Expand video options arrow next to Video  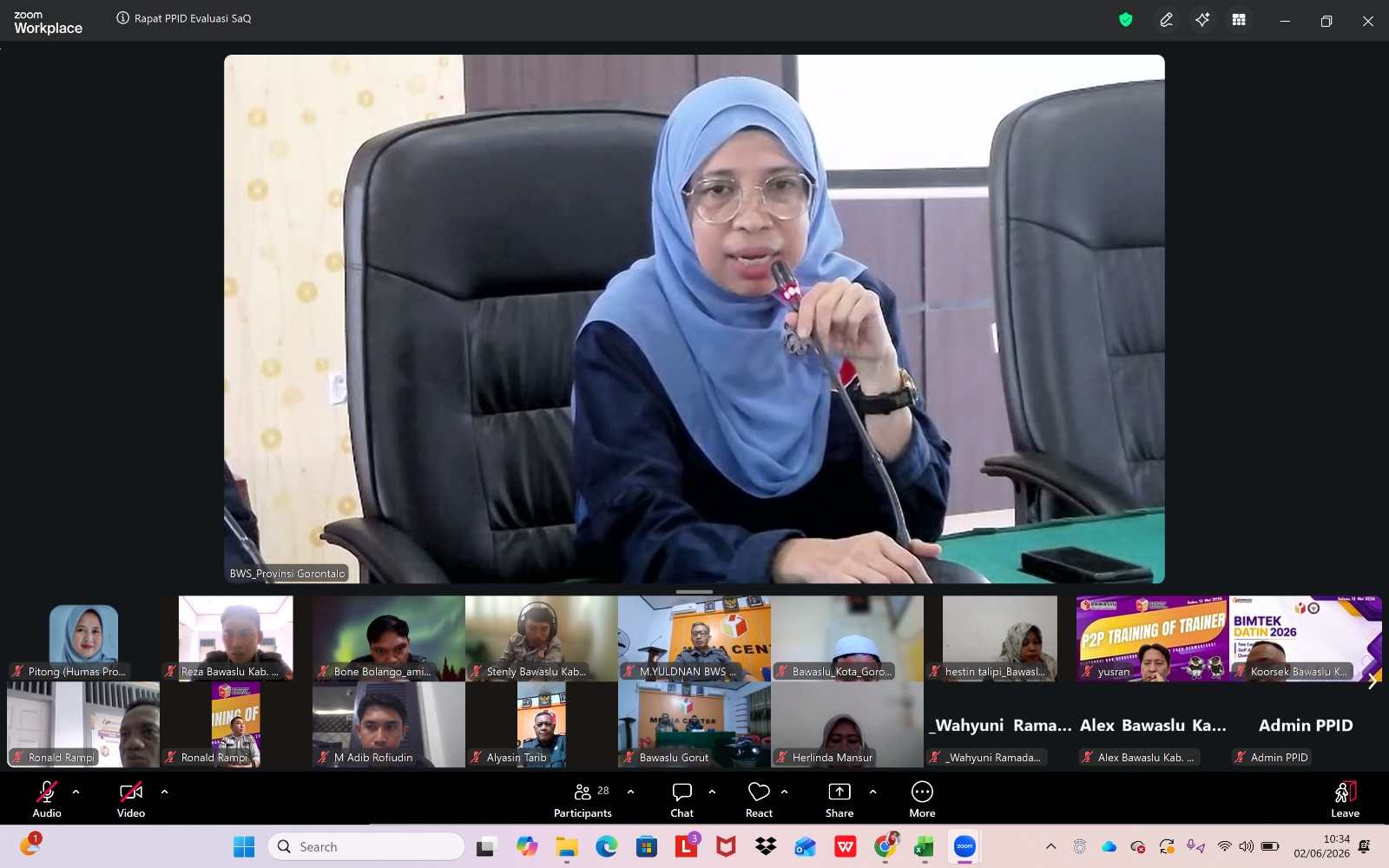pyautogui.click(x=164, y=792)
